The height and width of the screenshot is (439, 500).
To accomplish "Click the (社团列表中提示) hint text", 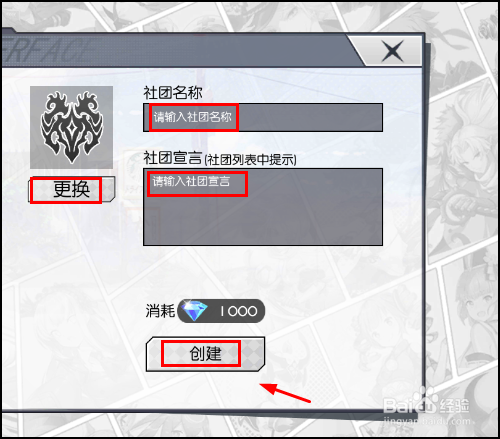I will tap(250, 160).
